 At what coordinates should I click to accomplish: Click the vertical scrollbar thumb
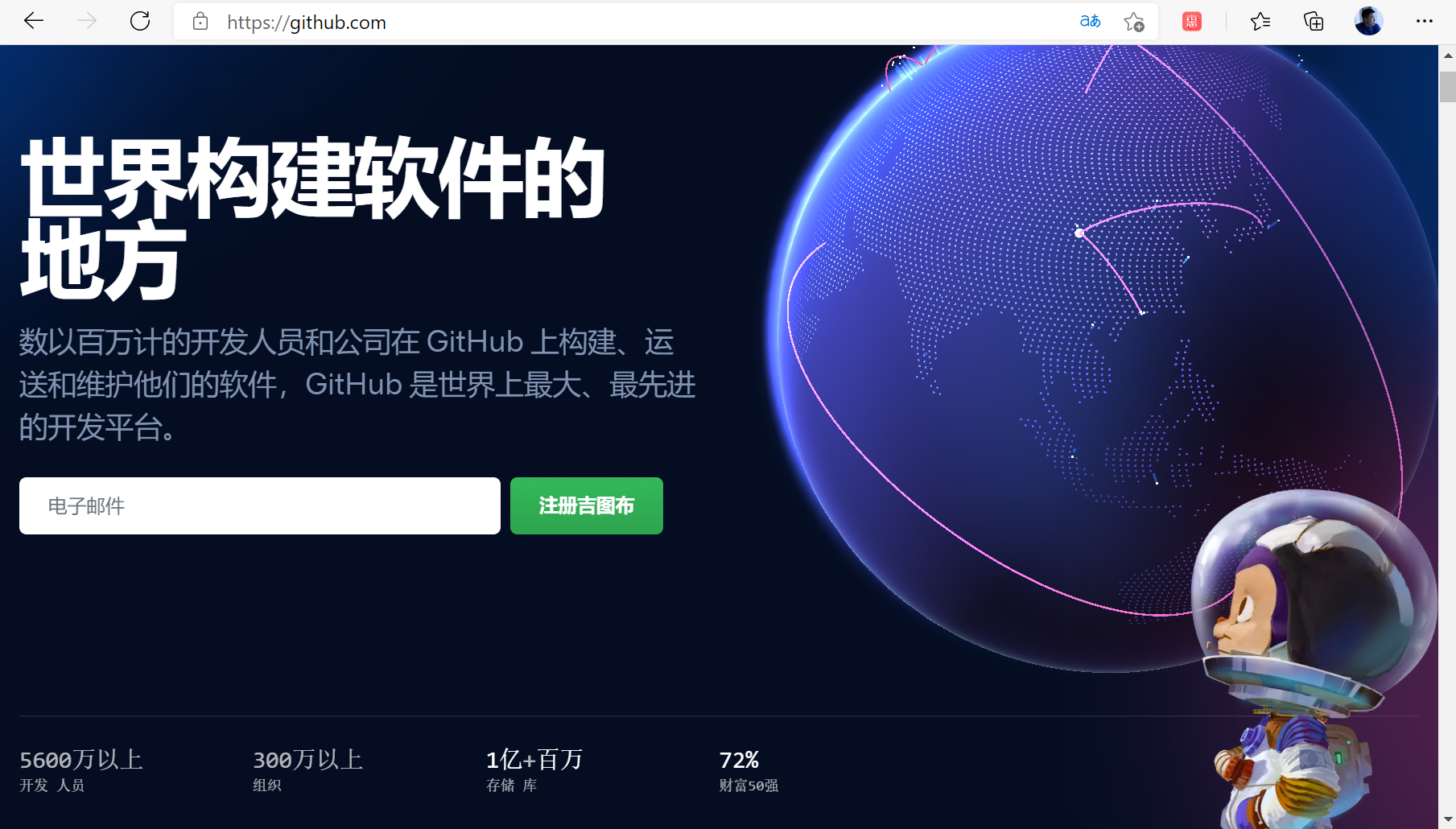1448,87
